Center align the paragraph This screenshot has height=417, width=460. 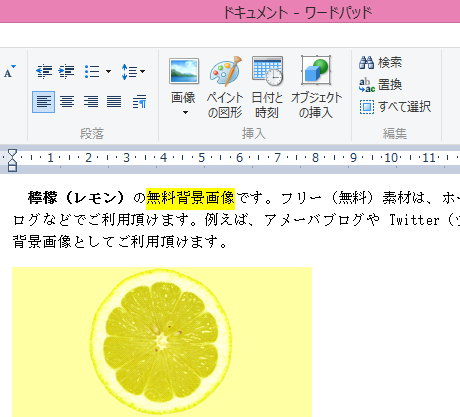tap(67, 102)
